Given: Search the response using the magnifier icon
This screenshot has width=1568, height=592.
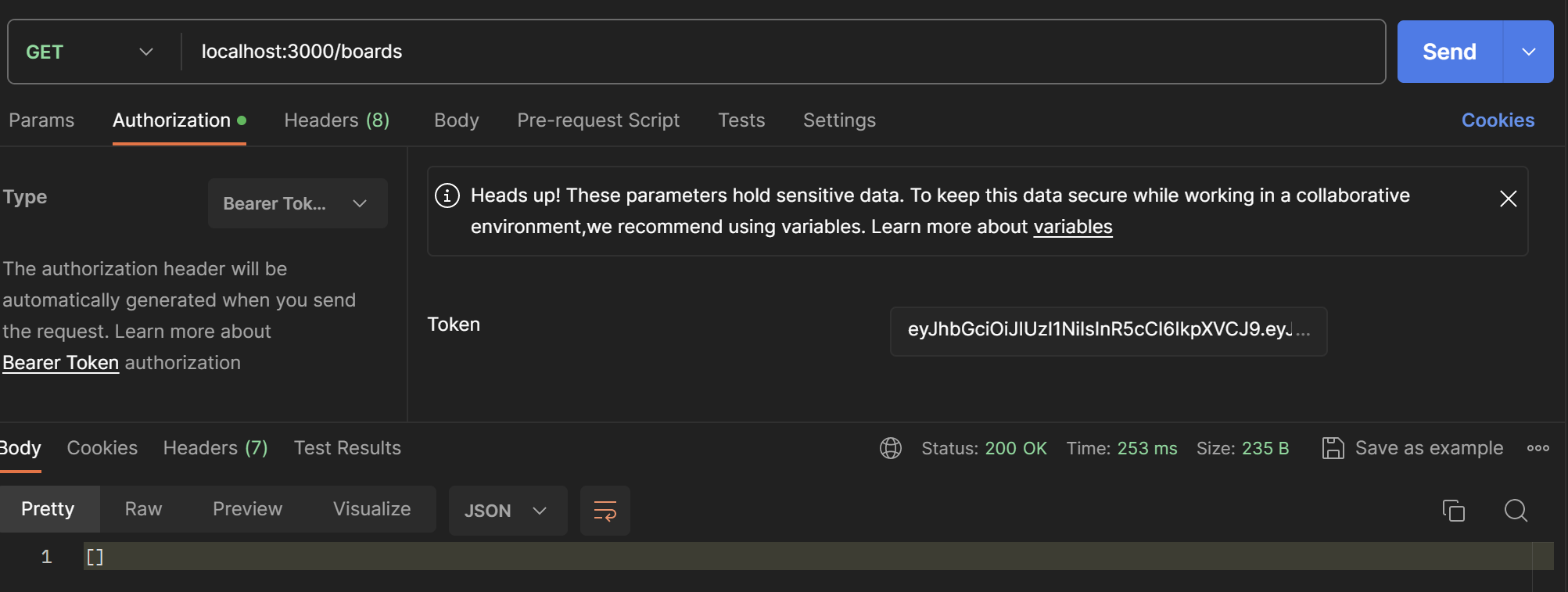Looking at the screenshot, I should tap(1516, 511).
